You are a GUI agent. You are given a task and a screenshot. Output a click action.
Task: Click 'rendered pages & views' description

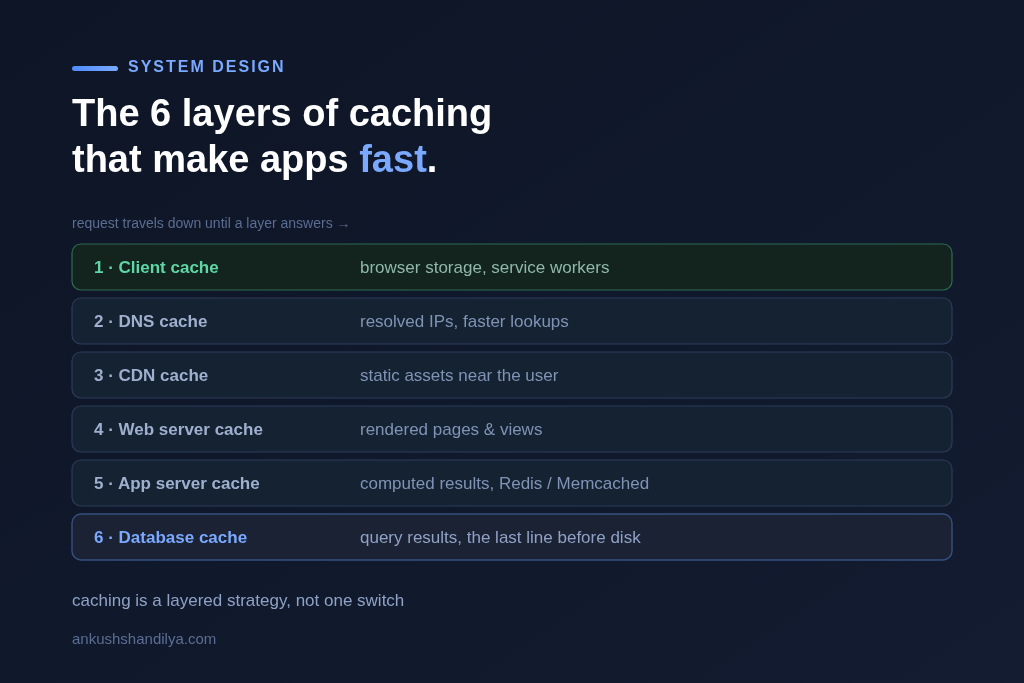(451, 429)
